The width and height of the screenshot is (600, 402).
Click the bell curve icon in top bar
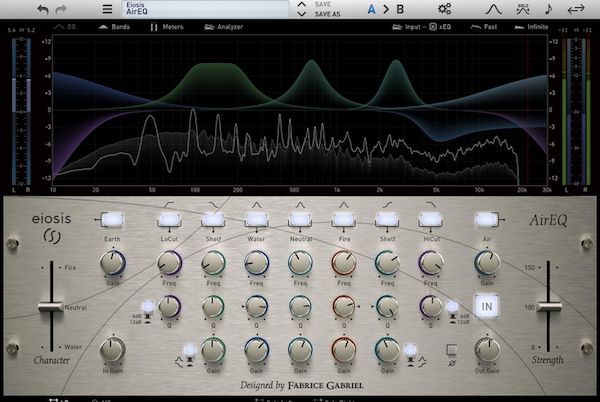tap(493, 9)
